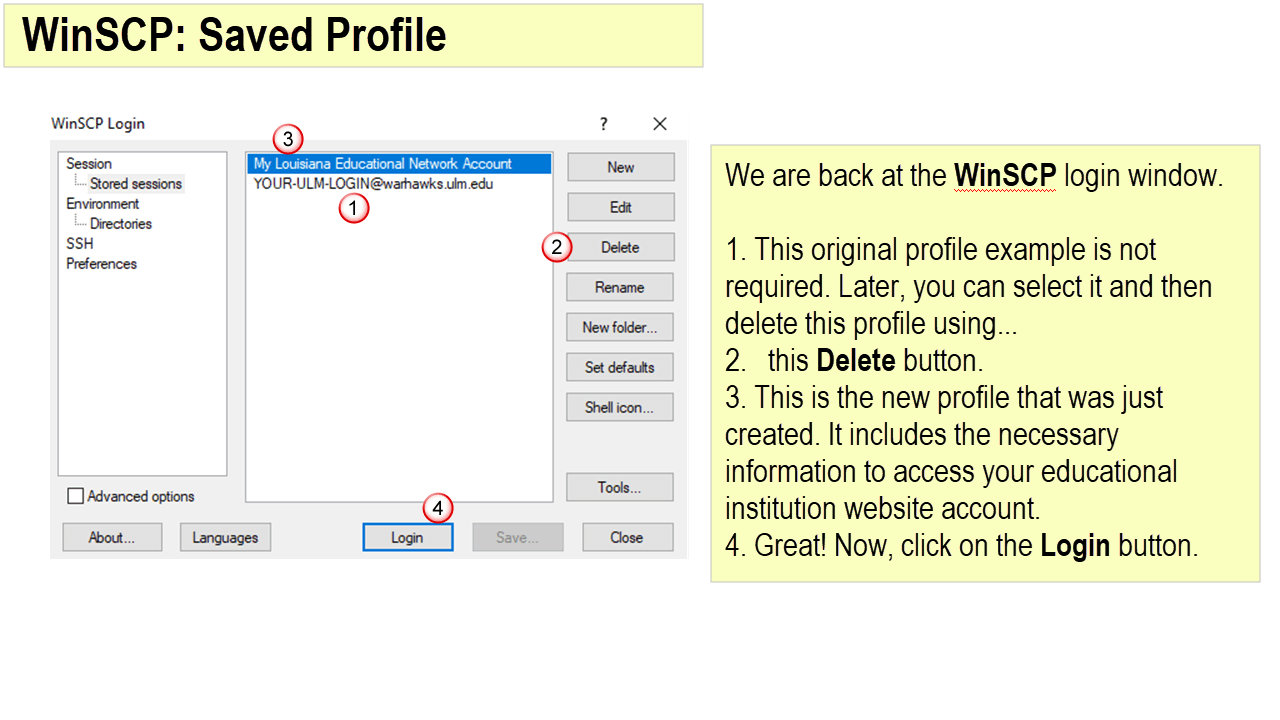This screenshot has height=720, width=1280.
Task: Click the question mark help icon
Action: click(x=603, y=124)
